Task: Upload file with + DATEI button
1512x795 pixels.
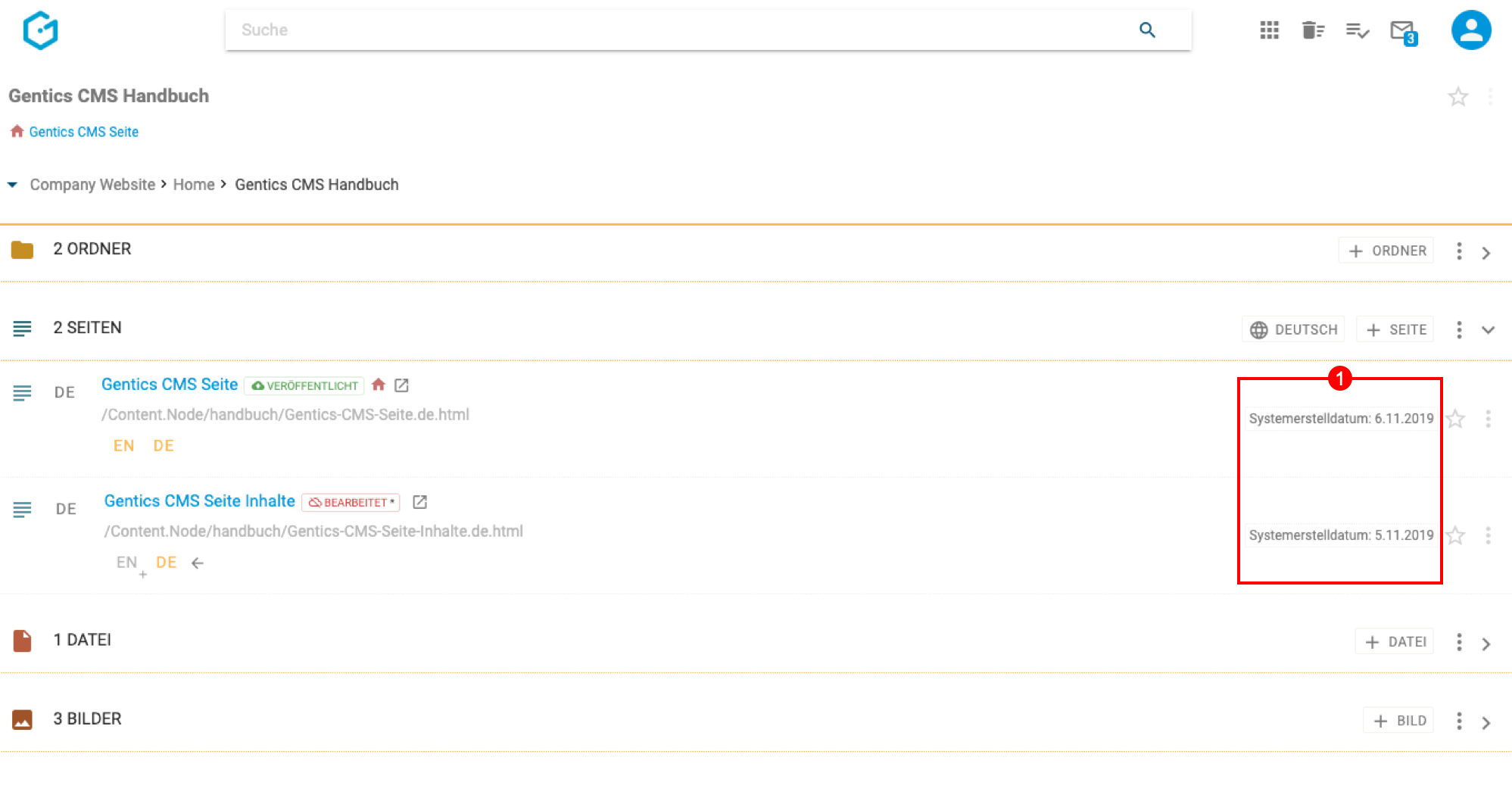Action: pos(1395,642)
